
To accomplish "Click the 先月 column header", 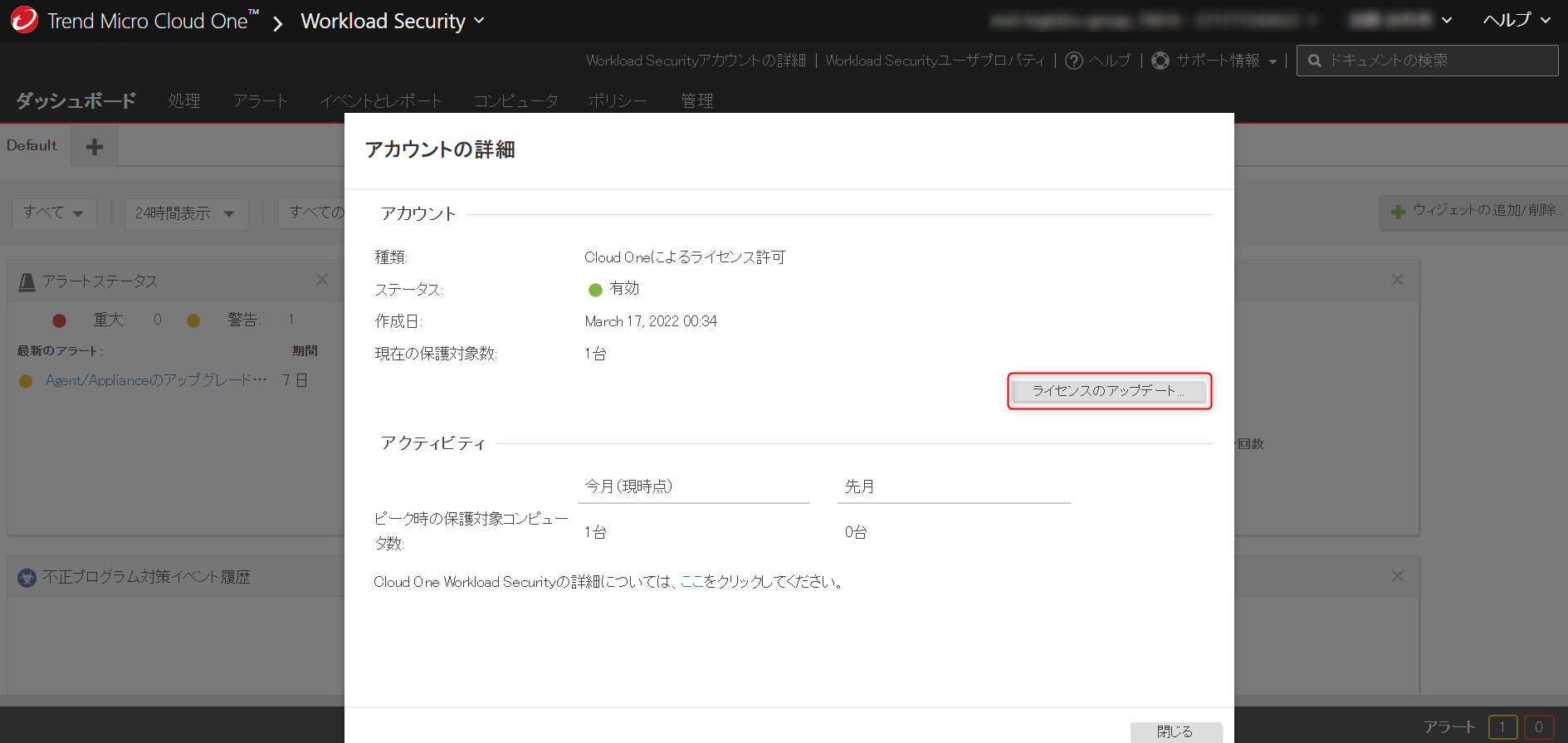I will pos(859,486).
